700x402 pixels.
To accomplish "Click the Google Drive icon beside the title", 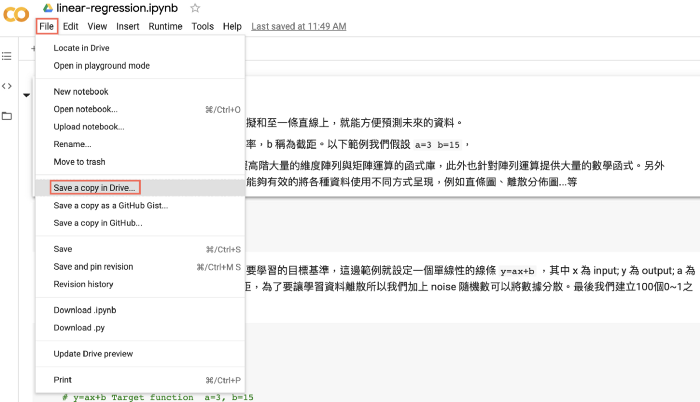I will (47, 8).
